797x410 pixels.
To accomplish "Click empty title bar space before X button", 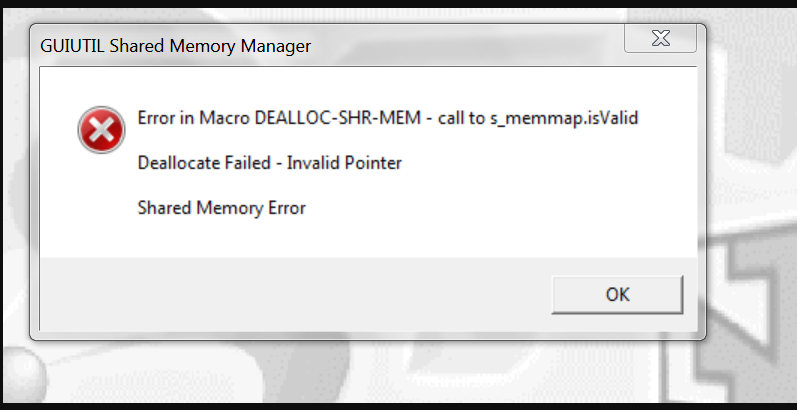I will (x=467, y=46).
